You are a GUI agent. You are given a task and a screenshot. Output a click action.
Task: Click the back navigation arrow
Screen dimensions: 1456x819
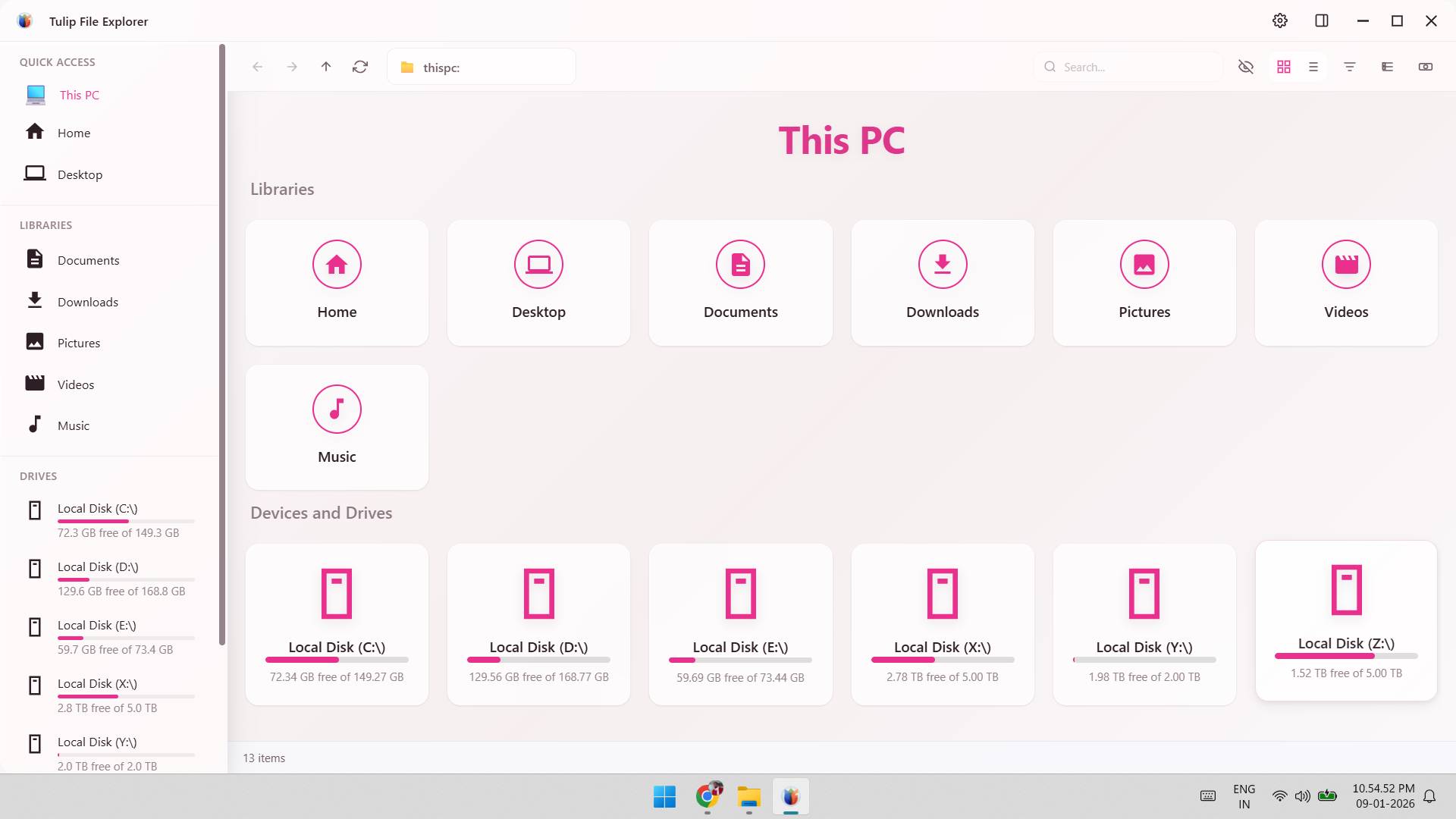point(258,67)
